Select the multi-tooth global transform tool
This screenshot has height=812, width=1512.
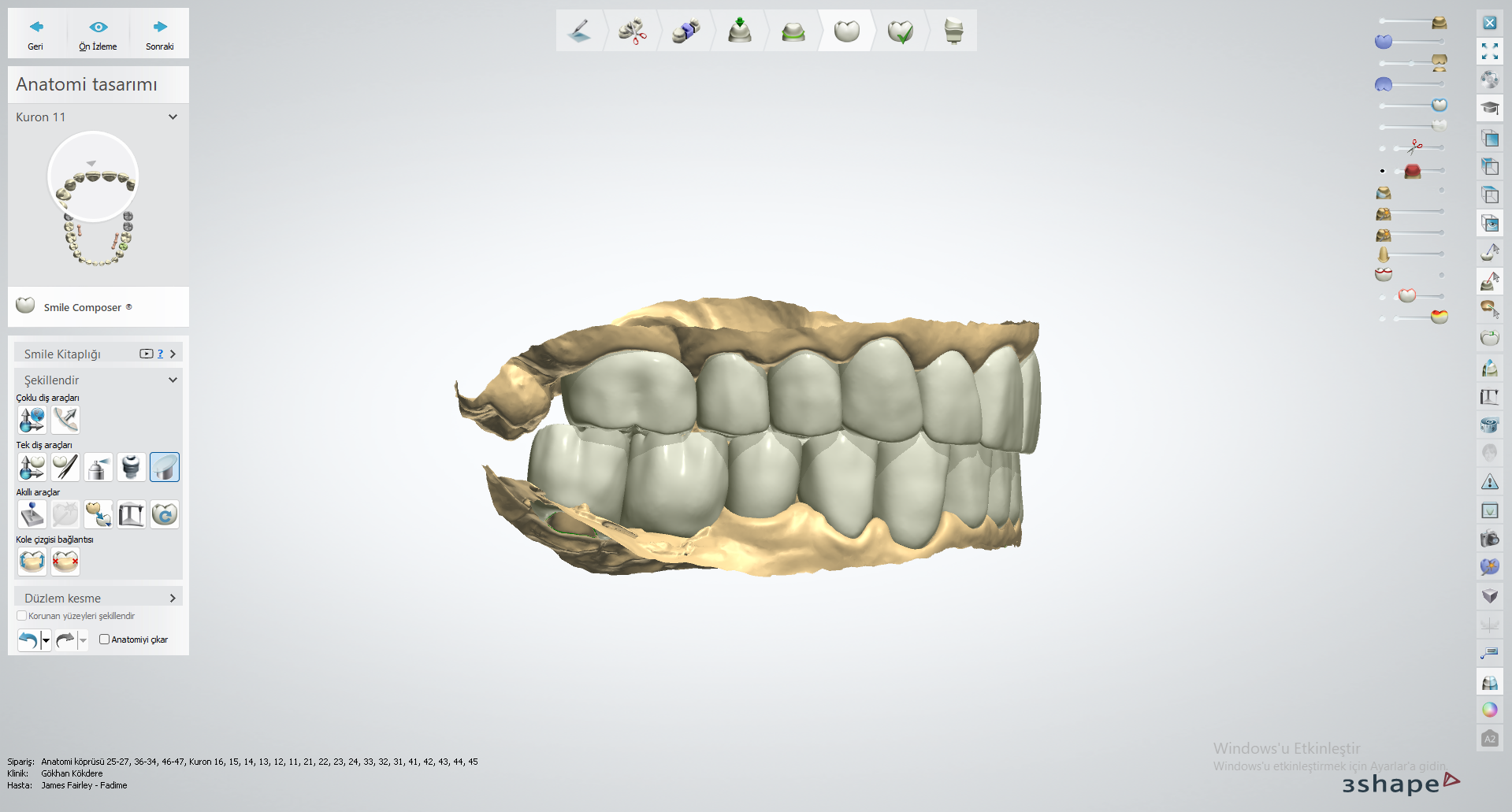click(32, 420)
